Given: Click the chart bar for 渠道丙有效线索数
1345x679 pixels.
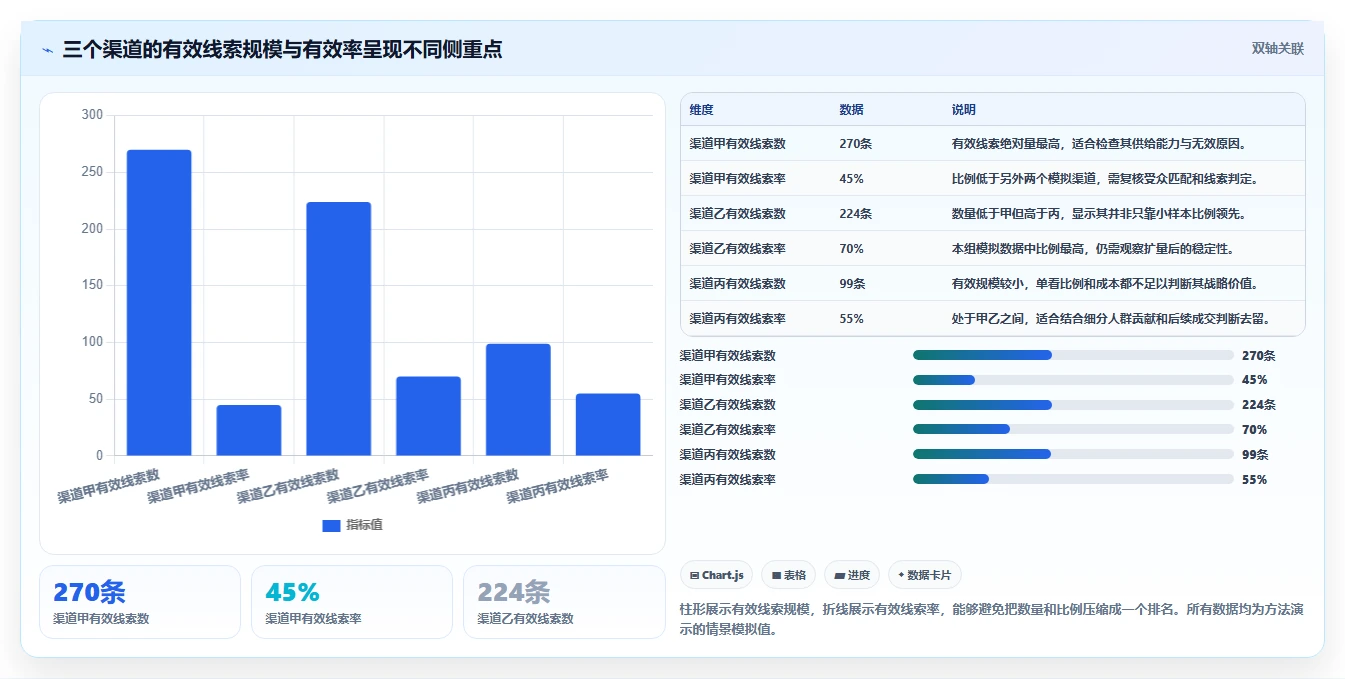Looking at the screenshot, I should 518,400.
